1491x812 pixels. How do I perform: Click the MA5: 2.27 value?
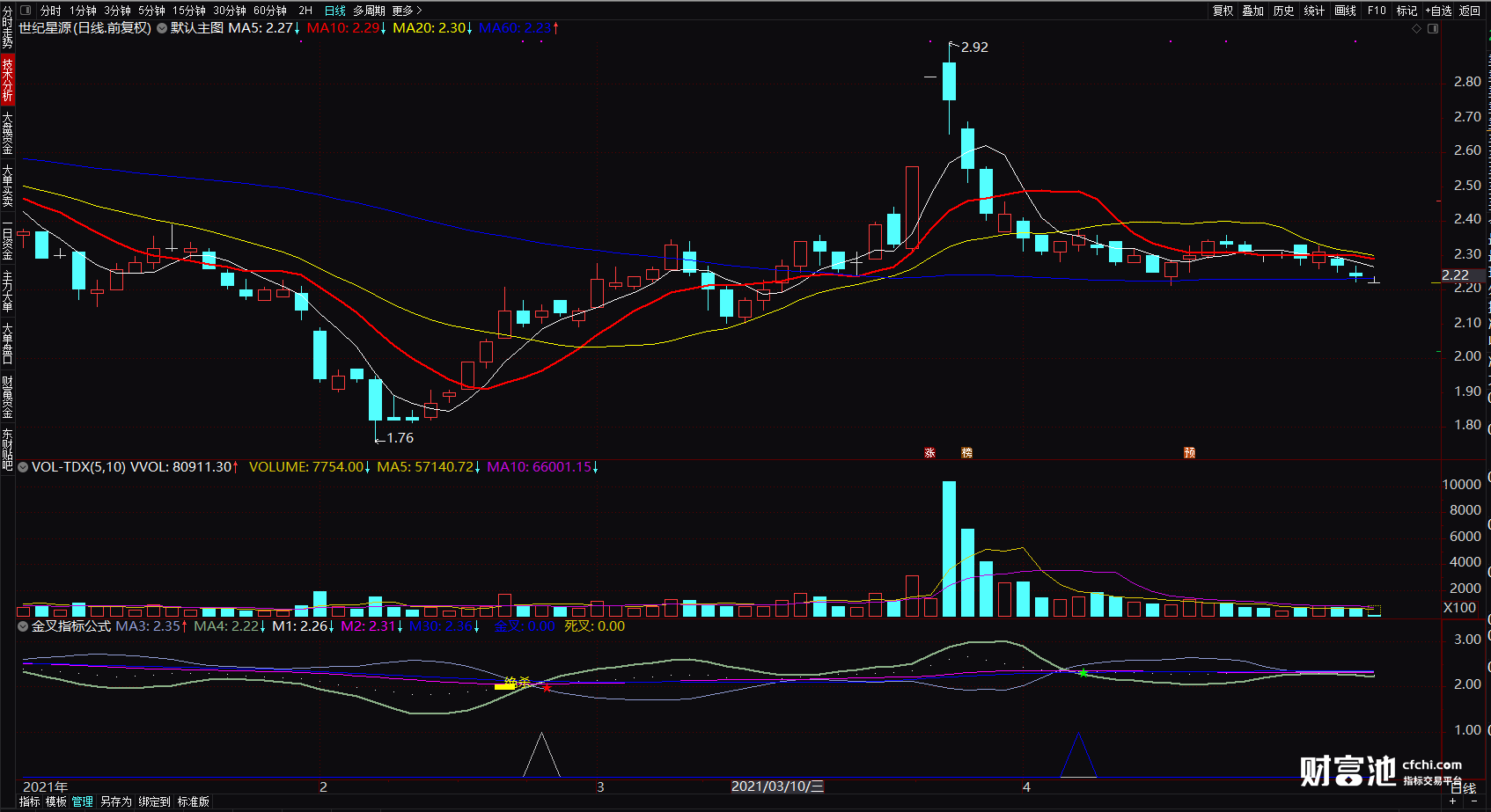[261, 28]
